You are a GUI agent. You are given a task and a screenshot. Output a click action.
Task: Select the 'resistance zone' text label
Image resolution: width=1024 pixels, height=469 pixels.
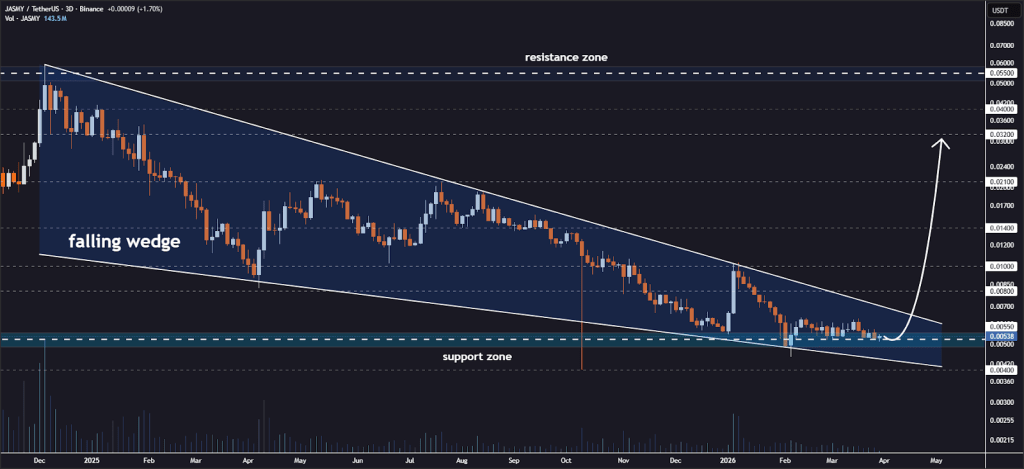pyautogui.click(x=566, y=57)
